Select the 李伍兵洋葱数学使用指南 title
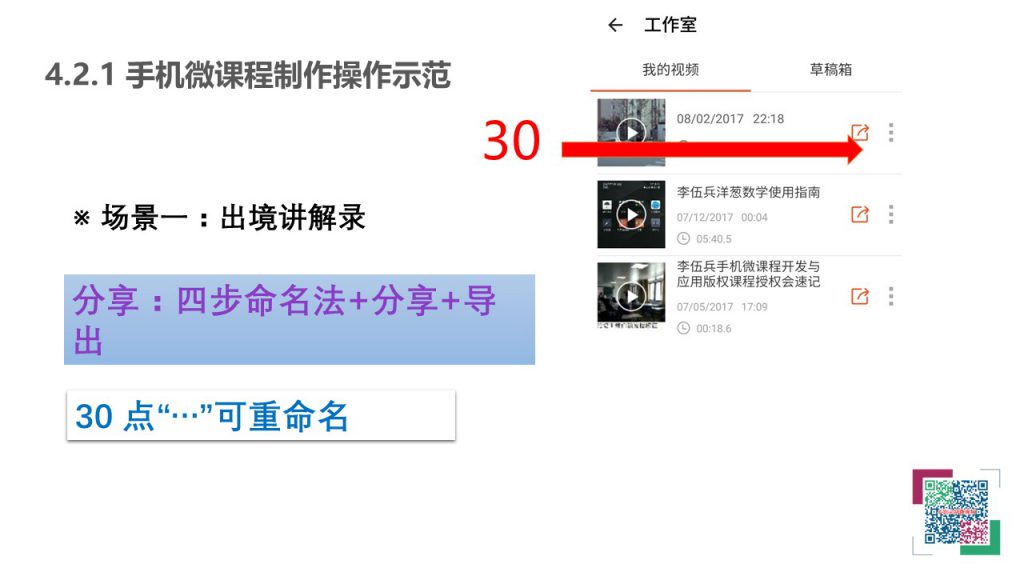This screenshot has width=1024, height=576. [x=748, y=192]
